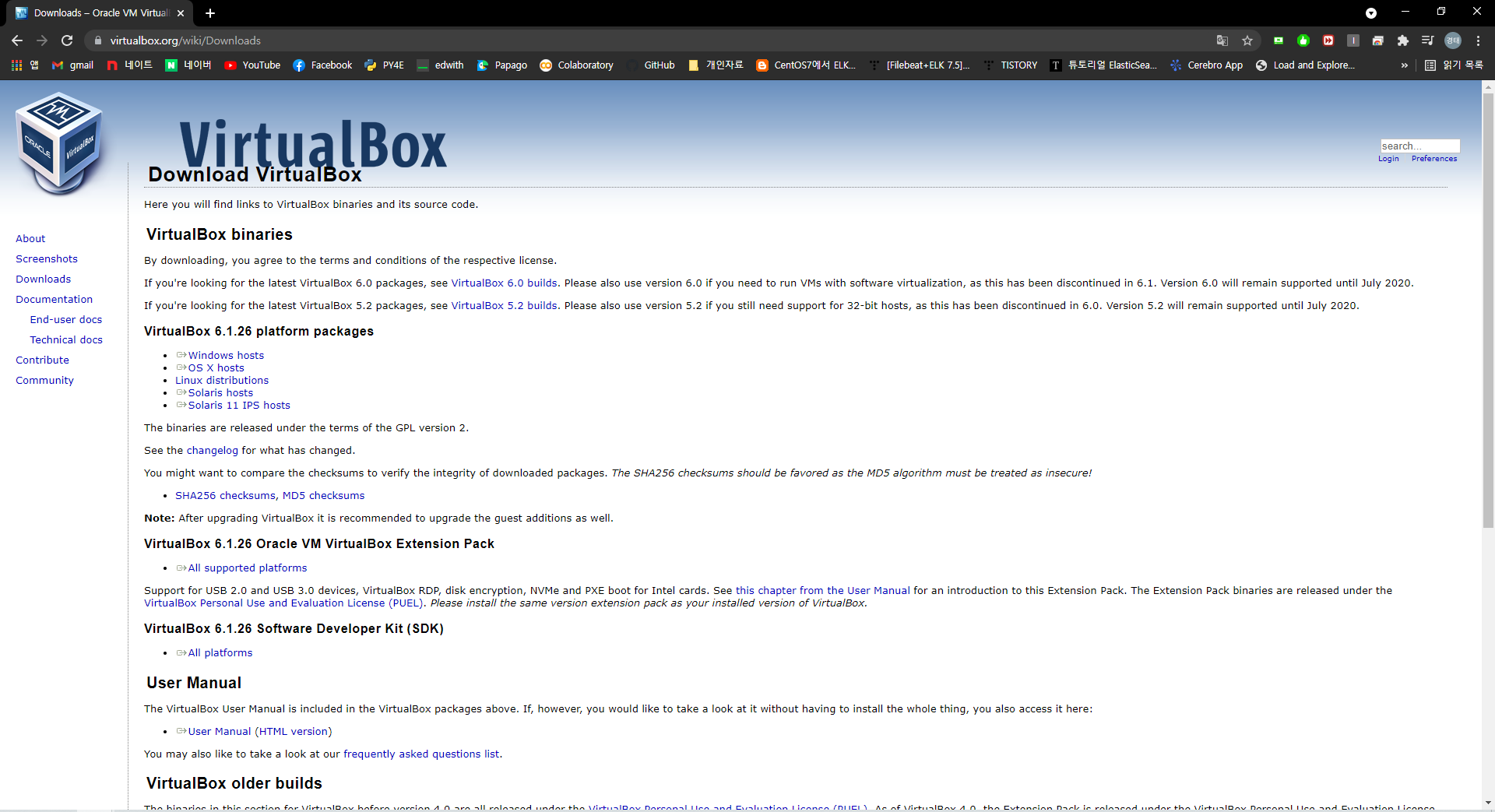Reload the VirtualBox downloads page
The width and height of the screenshot is (1495, 812).
(67, 40)
